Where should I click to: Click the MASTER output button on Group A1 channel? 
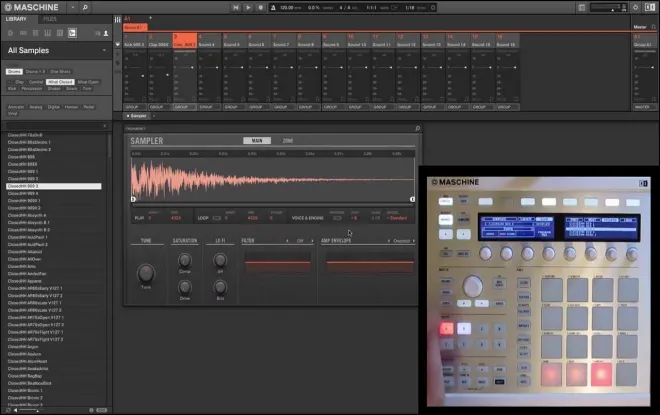pyautogui.click(x=643, y=107)
